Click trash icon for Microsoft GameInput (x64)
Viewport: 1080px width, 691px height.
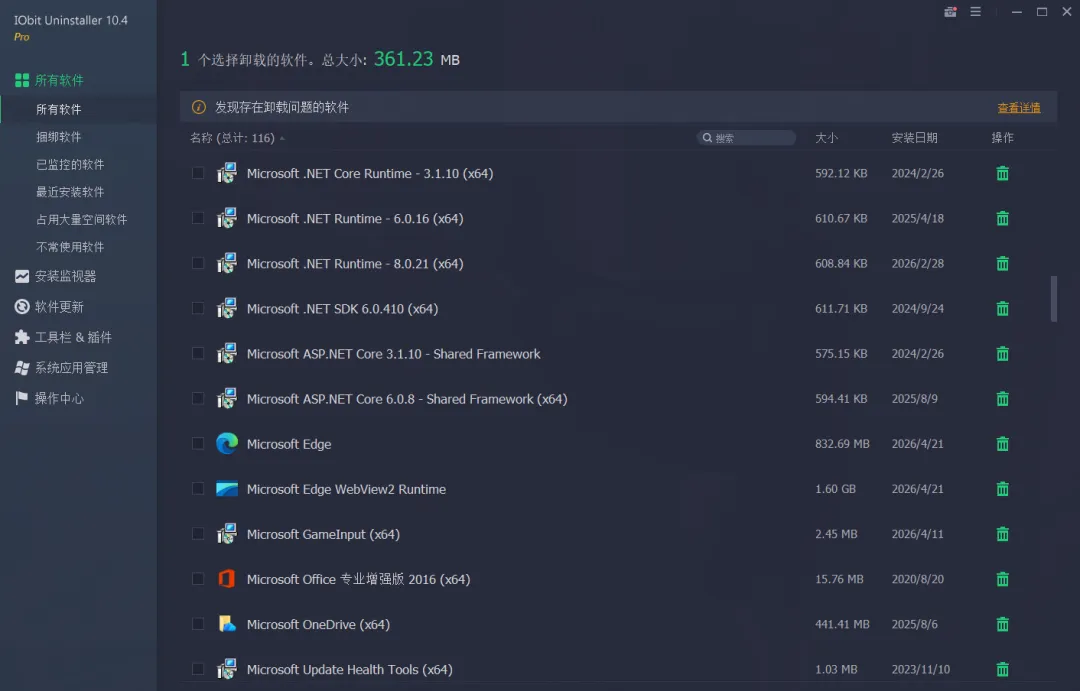[x=1002, y=535]
